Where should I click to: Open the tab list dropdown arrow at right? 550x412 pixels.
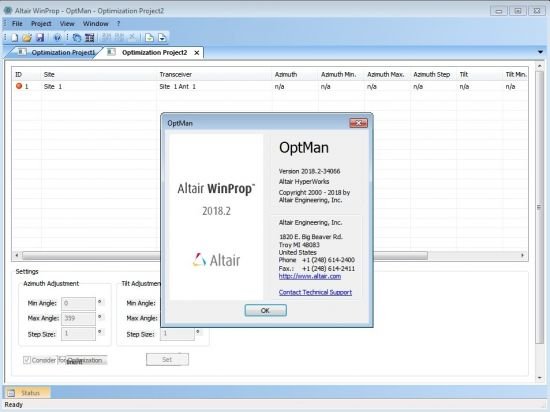point(541,52)
